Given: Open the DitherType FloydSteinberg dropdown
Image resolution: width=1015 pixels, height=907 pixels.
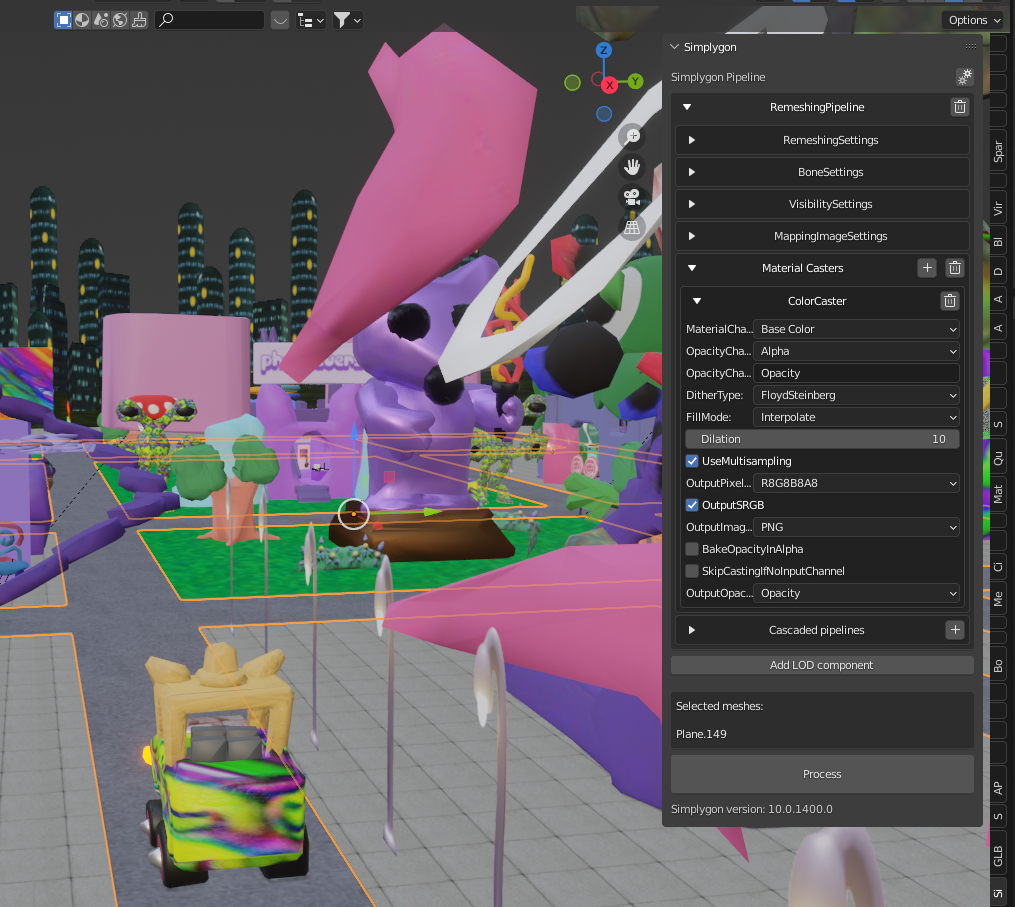Looking at the screenshot, I should (x=856, y=395).
